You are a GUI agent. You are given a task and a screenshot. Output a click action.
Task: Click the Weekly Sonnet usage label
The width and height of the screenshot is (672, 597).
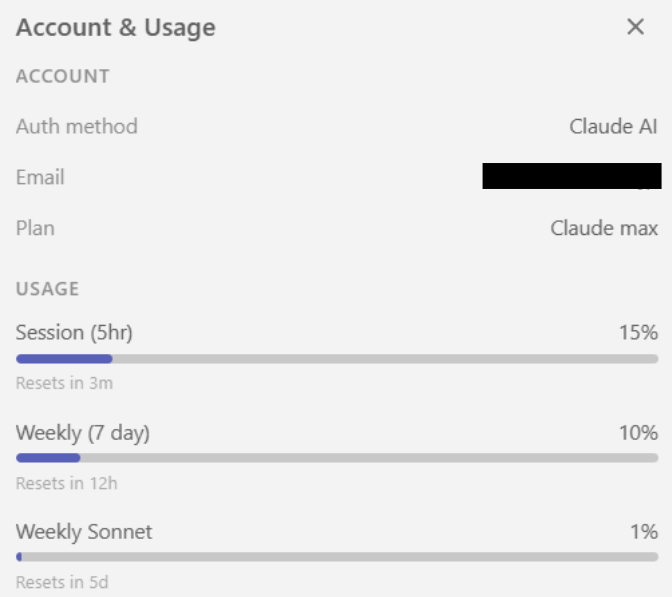84,532
